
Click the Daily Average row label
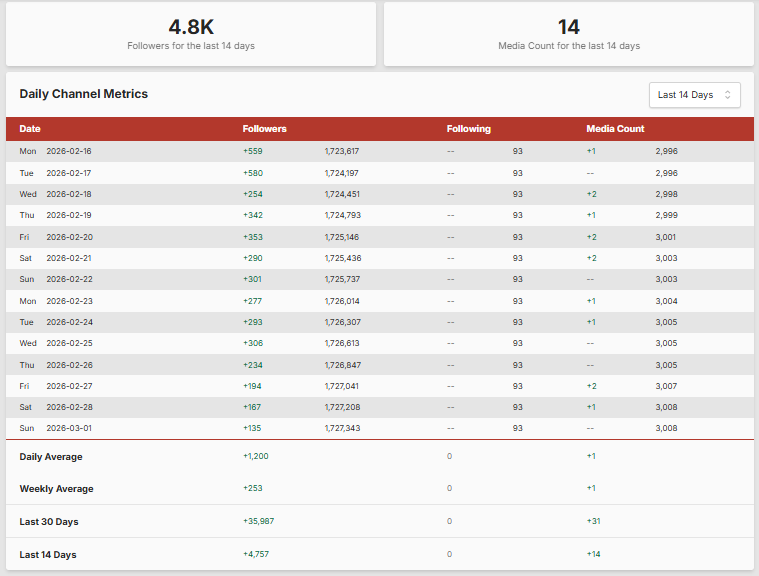pos(51,457)
